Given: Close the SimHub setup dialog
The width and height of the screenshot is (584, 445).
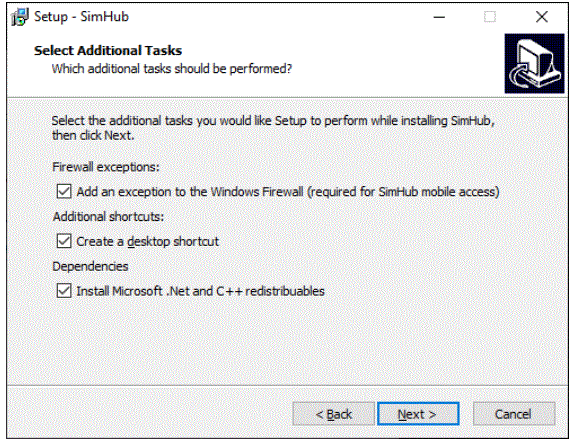Looking at the screenshot, I should tap(542, 17).
